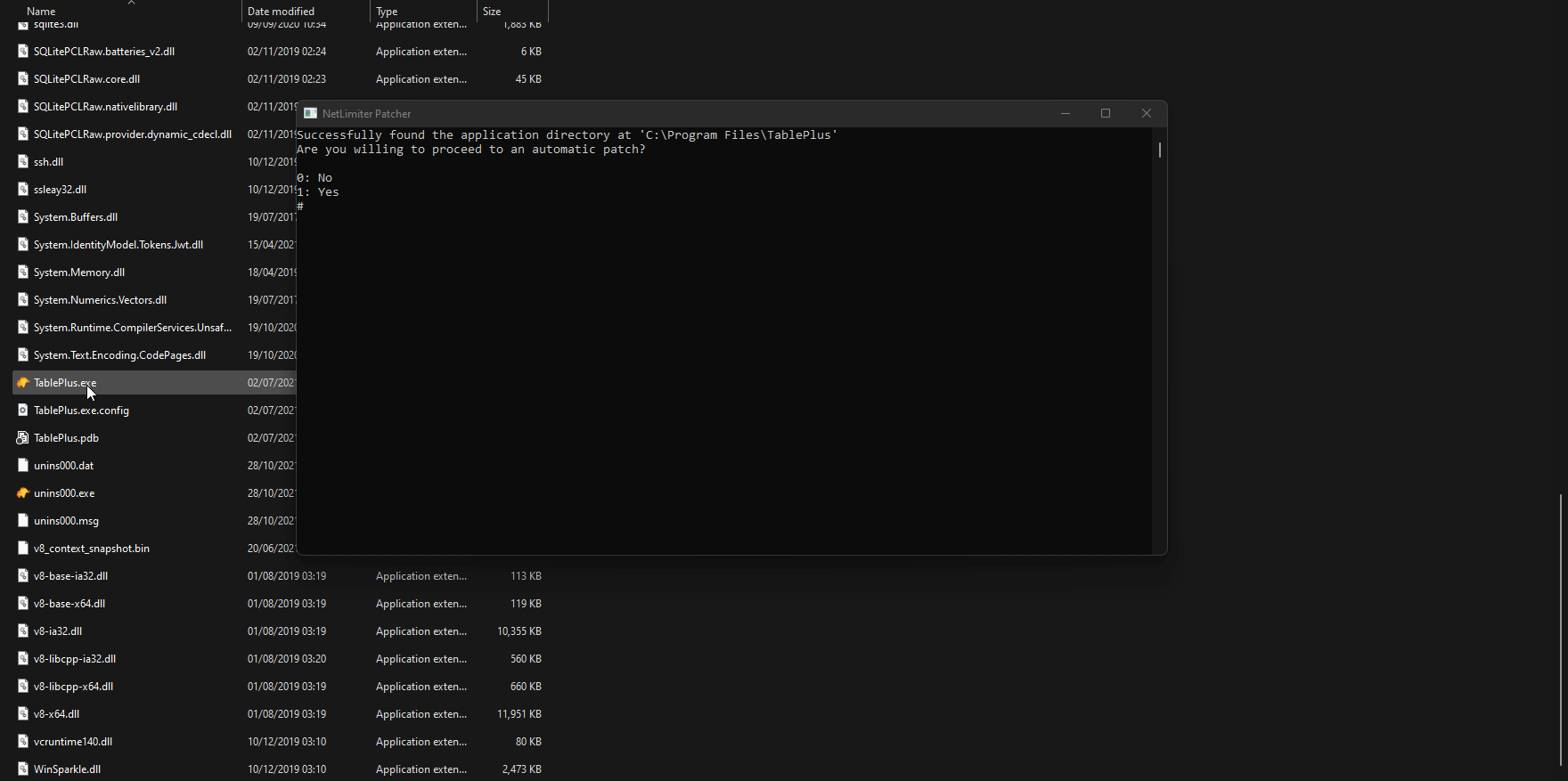Click the v8_context_snapshot.bin file icon

coord(23,549)
